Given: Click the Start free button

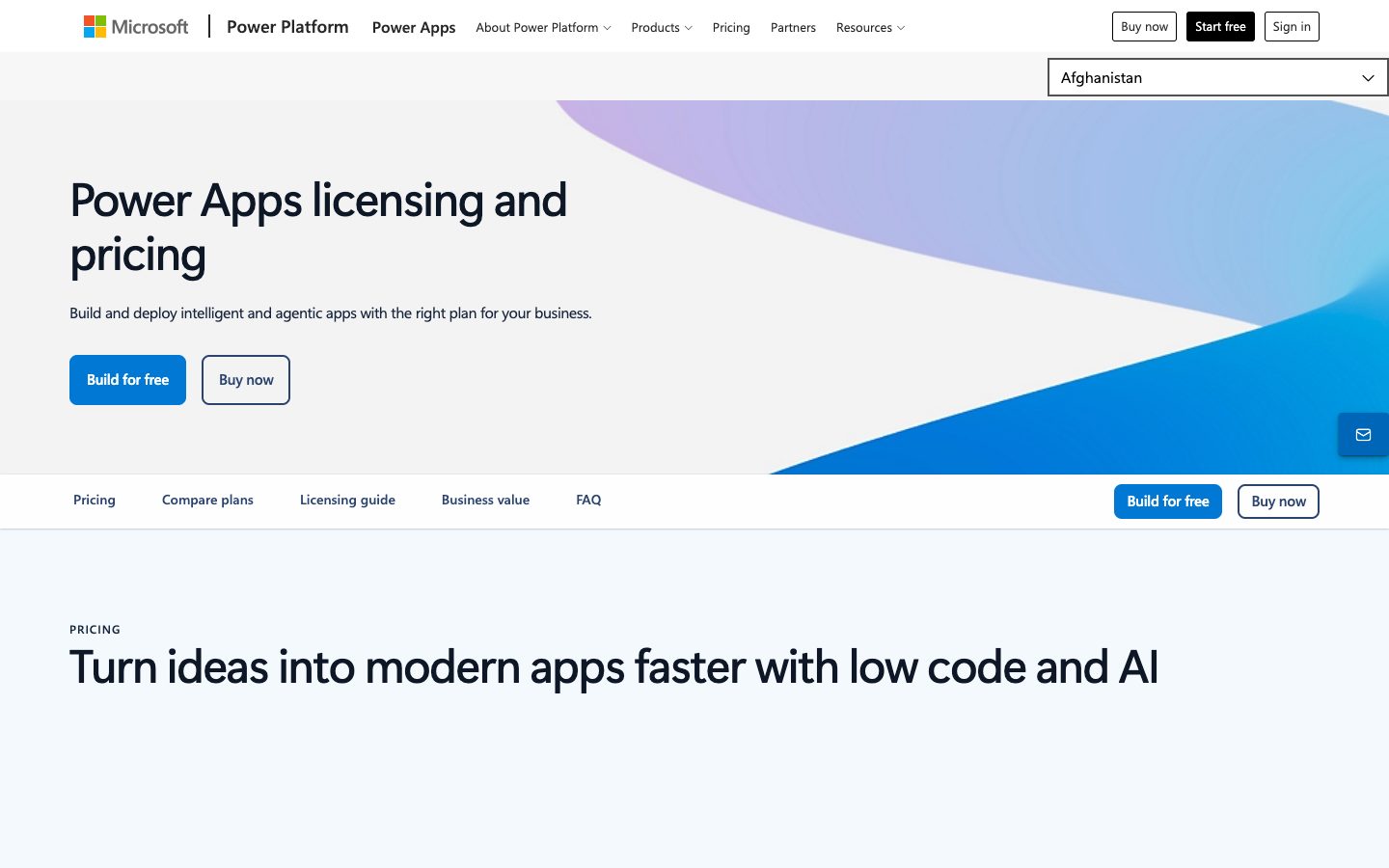Looking at the screenshot, I should pos(1220,27).
